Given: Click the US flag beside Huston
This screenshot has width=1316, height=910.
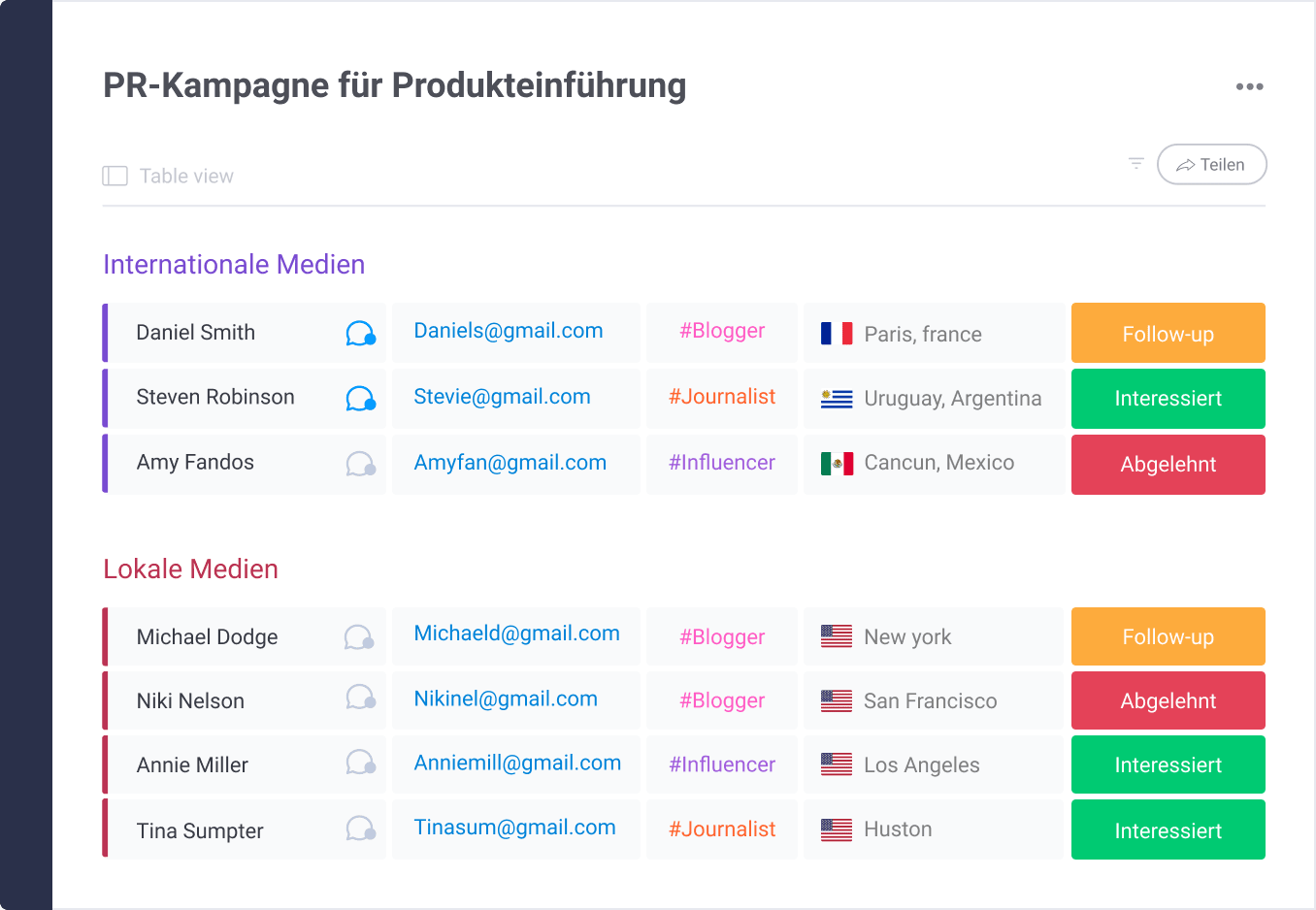Looking at the screenshot, I should [x=837, y=829].
